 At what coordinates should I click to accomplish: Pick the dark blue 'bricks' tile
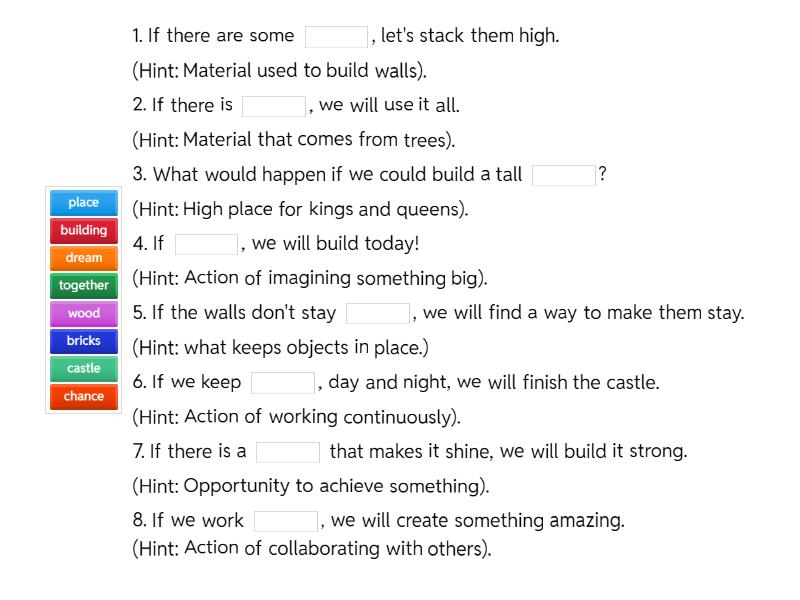click(x=84, y=341)
